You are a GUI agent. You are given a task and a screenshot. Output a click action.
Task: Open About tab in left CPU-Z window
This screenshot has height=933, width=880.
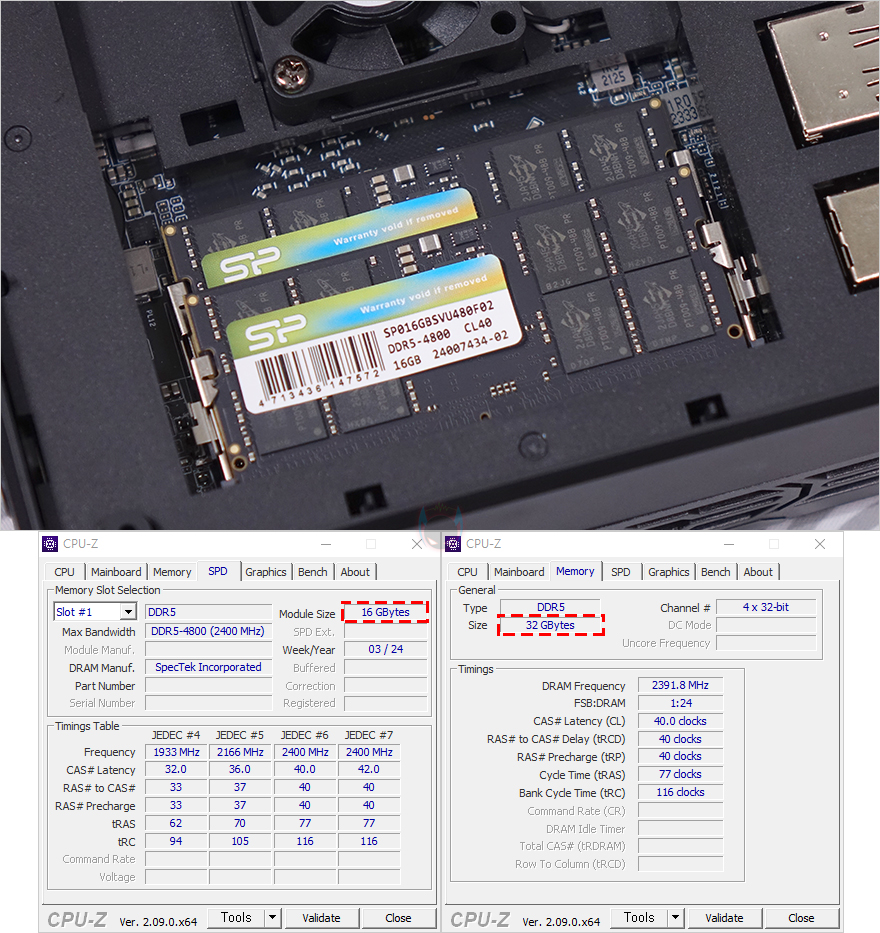[x=355, y=572]
